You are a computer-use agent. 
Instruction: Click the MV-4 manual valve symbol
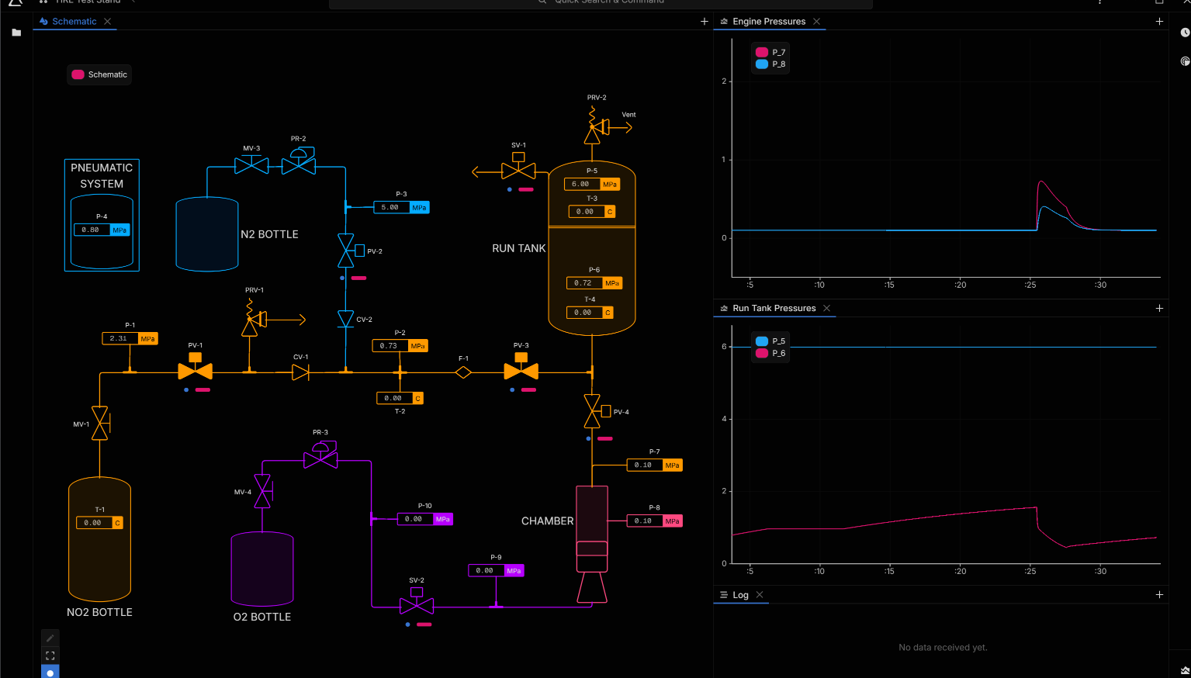point(264,491)
